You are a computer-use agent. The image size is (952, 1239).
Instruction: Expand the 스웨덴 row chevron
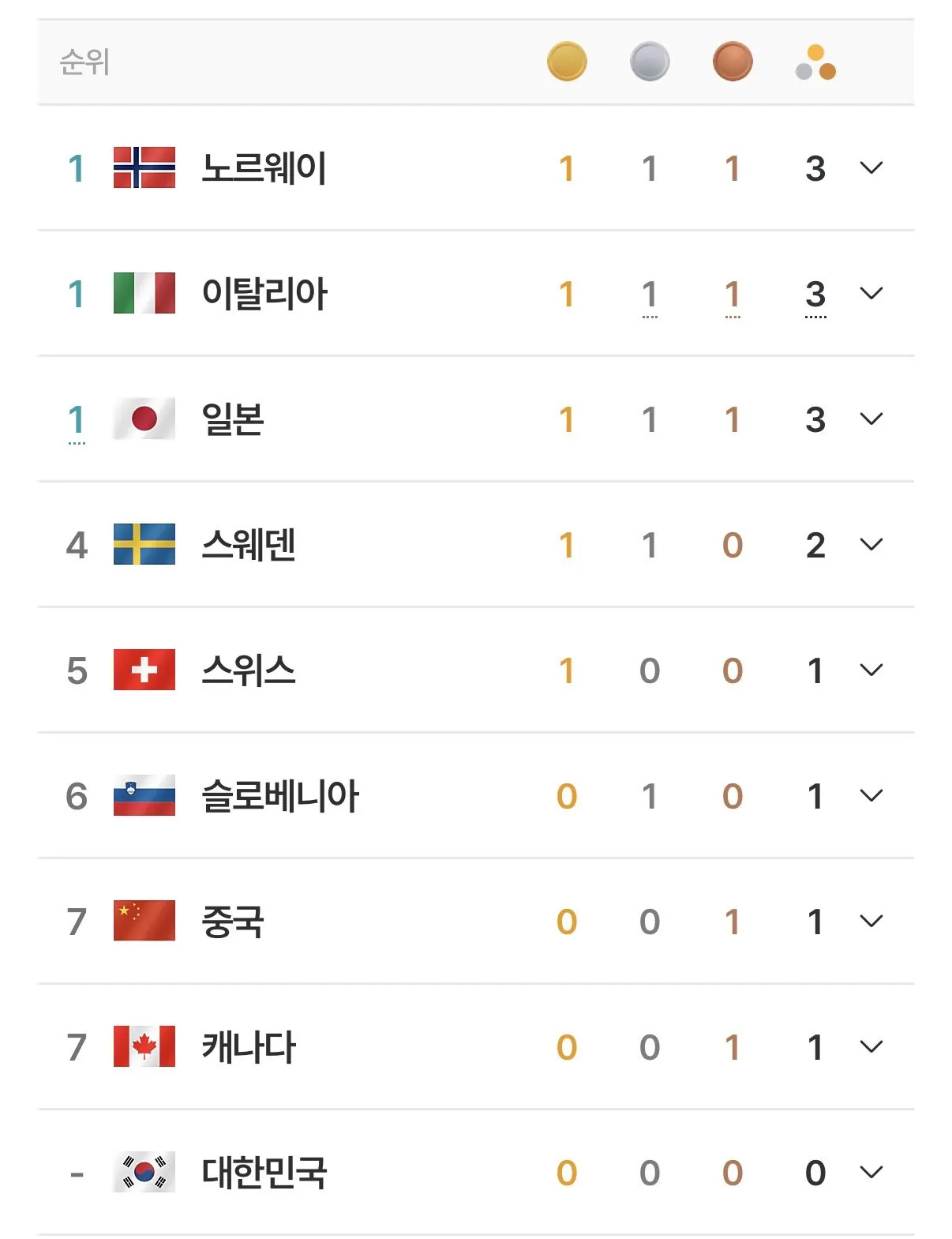(x=871, y=544)
